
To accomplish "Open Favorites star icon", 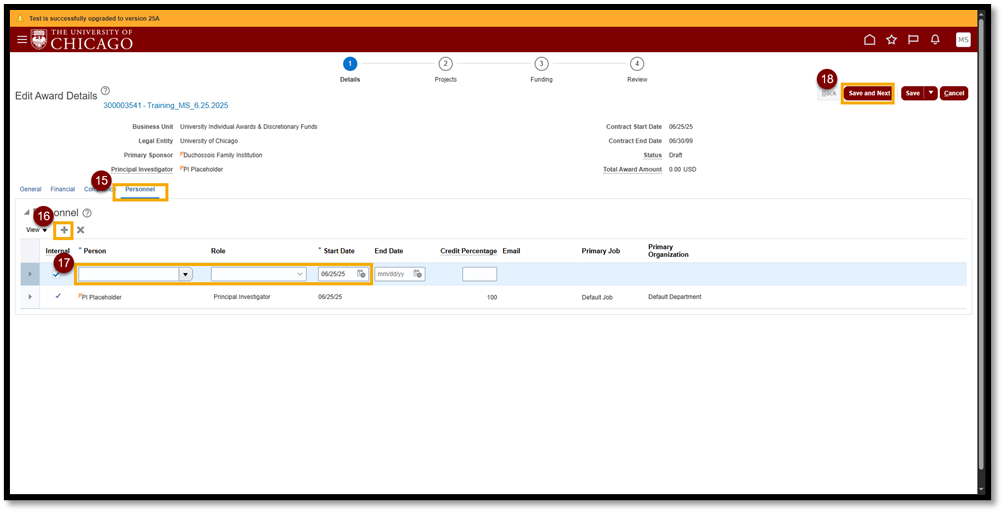I will coord(891,40).
